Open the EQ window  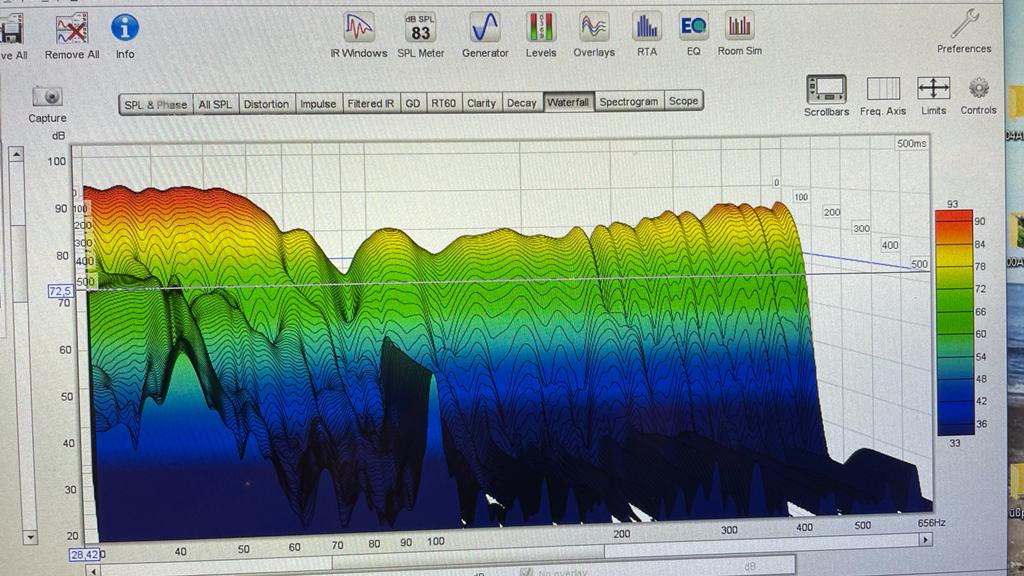click(693, 28)
